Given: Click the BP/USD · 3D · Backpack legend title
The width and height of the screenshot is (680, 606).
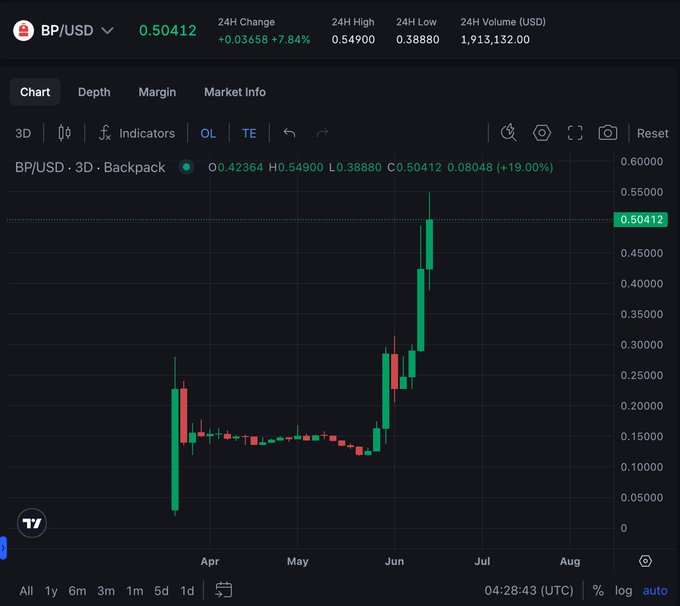Looking at the screenshot, I should pyautogui.click(x=90, y=167).
